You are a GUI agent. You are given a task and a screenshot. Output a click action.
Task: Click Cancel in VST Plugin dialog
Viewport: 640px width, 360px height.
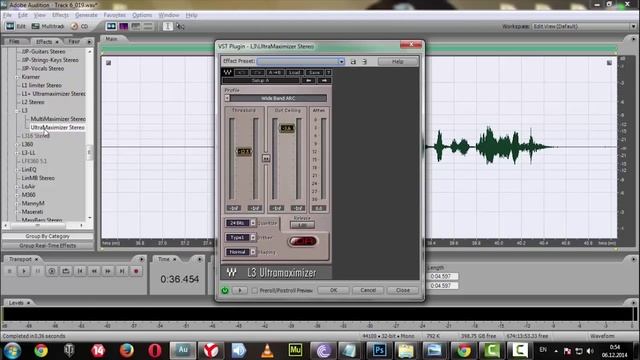(x=368, y=290)
